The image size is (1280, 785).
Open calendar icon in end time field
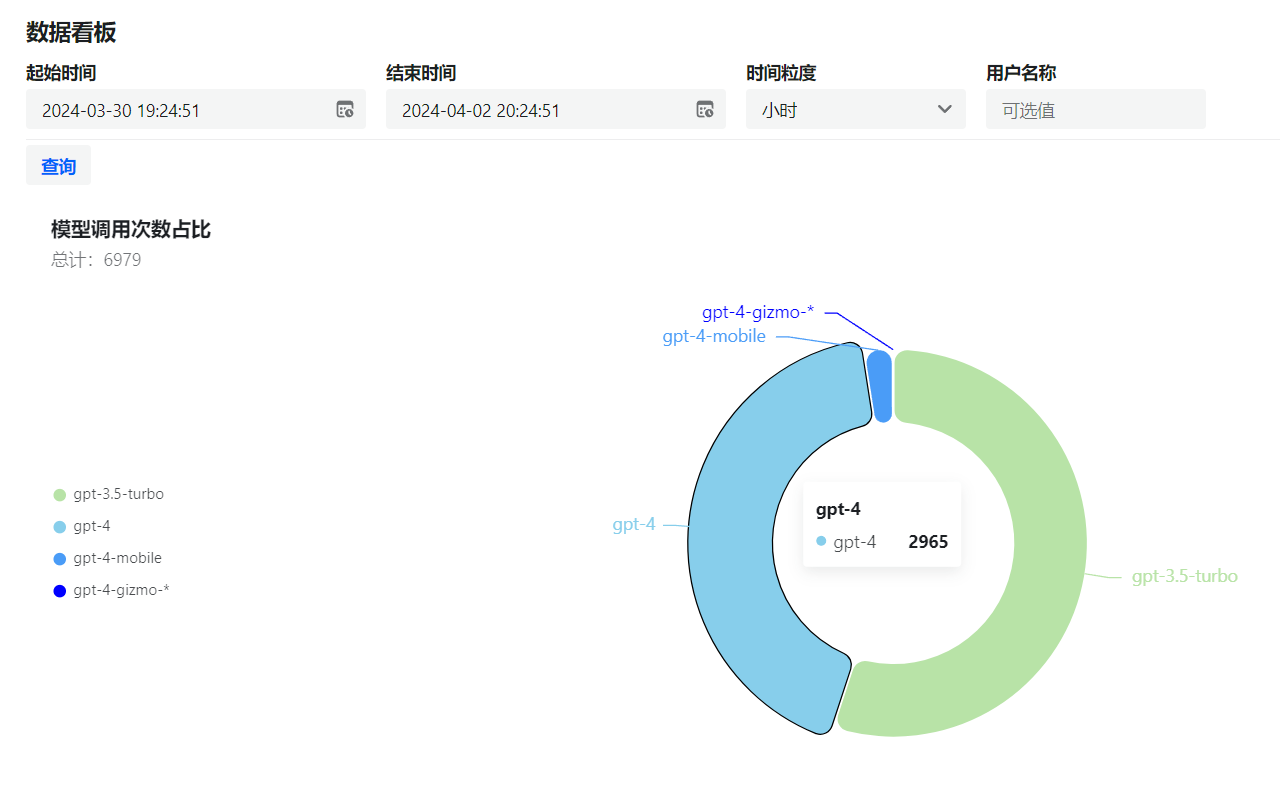(x=705, y=110)
